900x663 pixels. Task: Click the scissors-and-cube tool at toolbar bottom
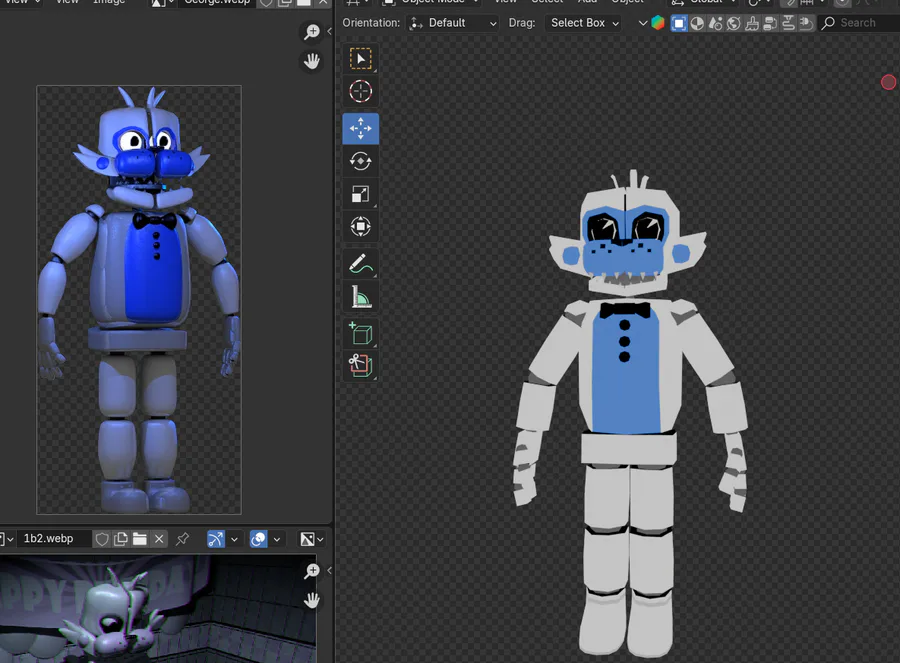(360, 366)
